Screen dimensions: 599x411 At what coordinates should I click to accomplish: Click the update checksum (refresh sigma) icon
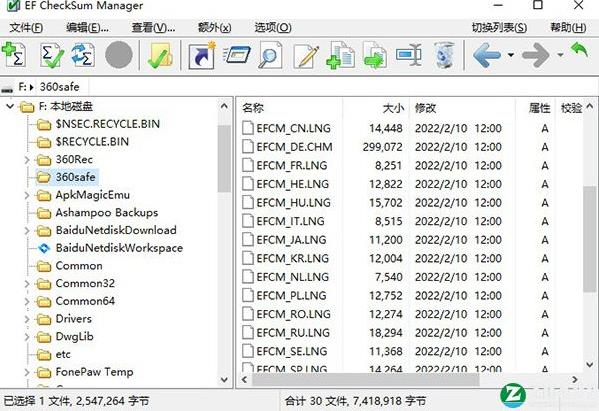point(83,55)
